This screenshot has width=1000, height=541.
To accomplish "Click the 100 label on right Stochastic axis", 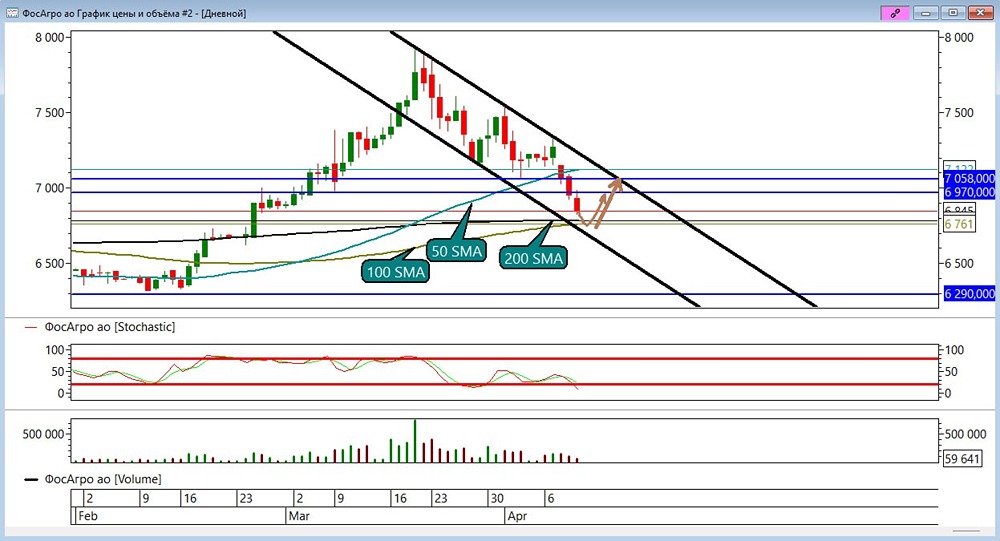I will coord(954,350).
